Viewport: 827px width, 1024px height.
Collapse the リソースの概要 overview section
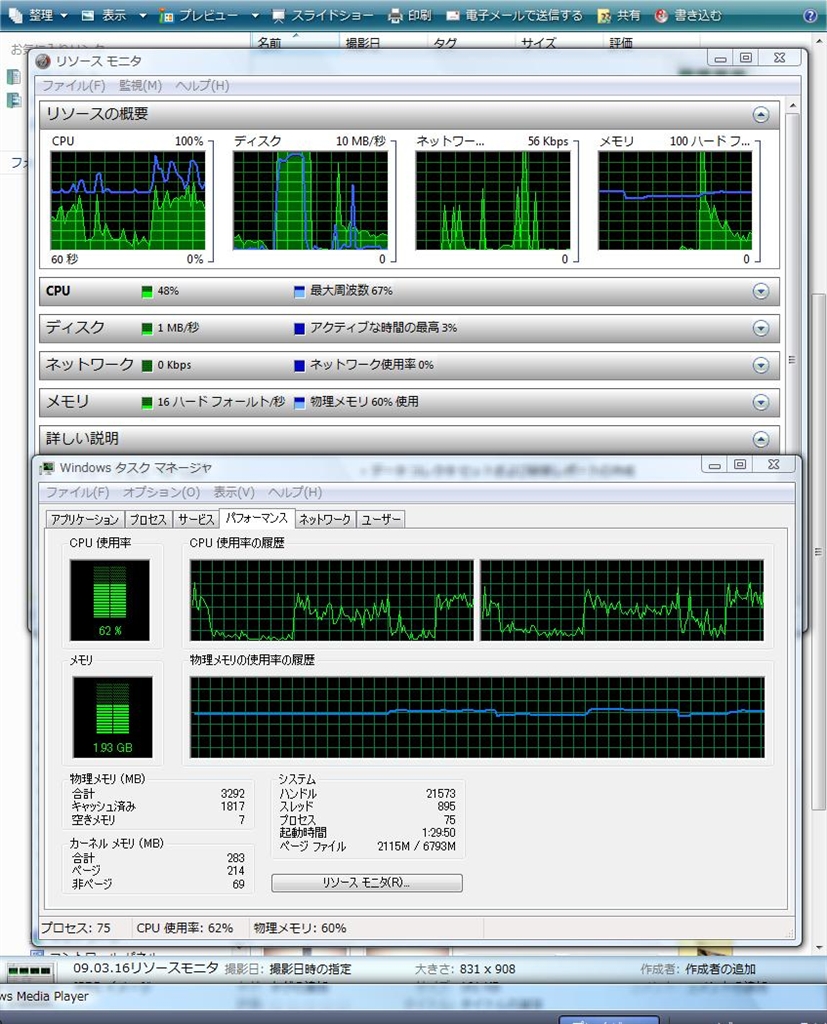760,115
